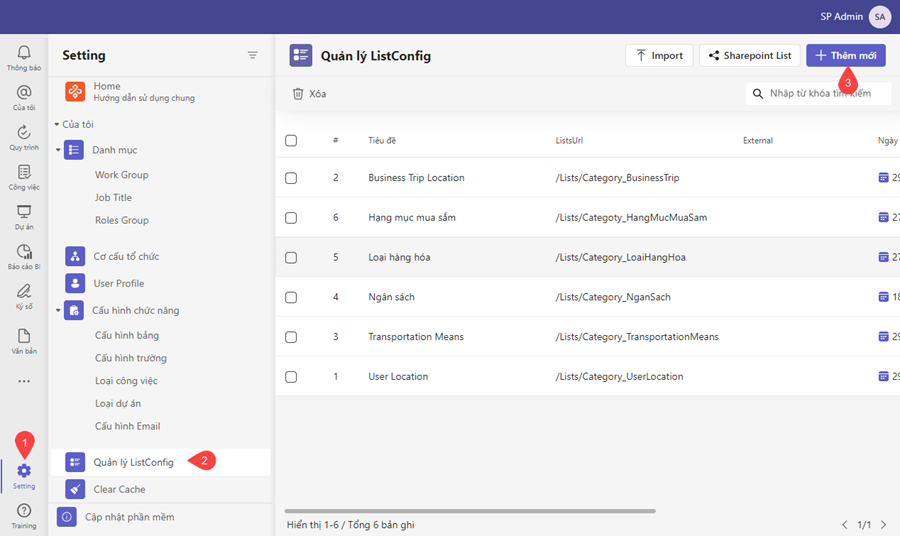Collapse the Danh mục expander arrow
The image size is (900, 536).
pyautogui.click(x=58, y=150)
